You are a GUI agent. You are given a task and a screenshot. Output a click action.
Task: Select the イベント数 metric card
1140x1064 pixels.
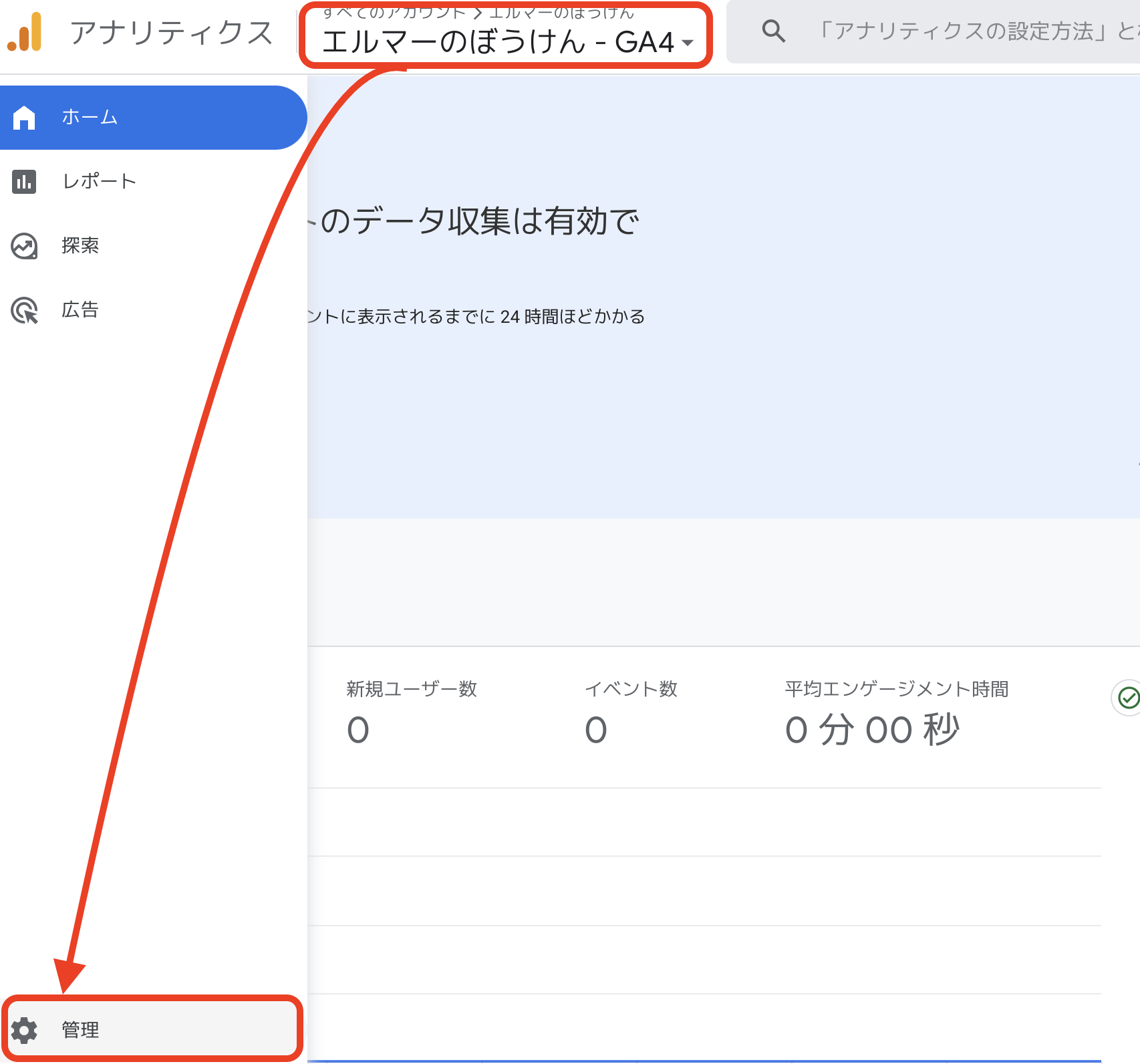click(x=631, y=712)
